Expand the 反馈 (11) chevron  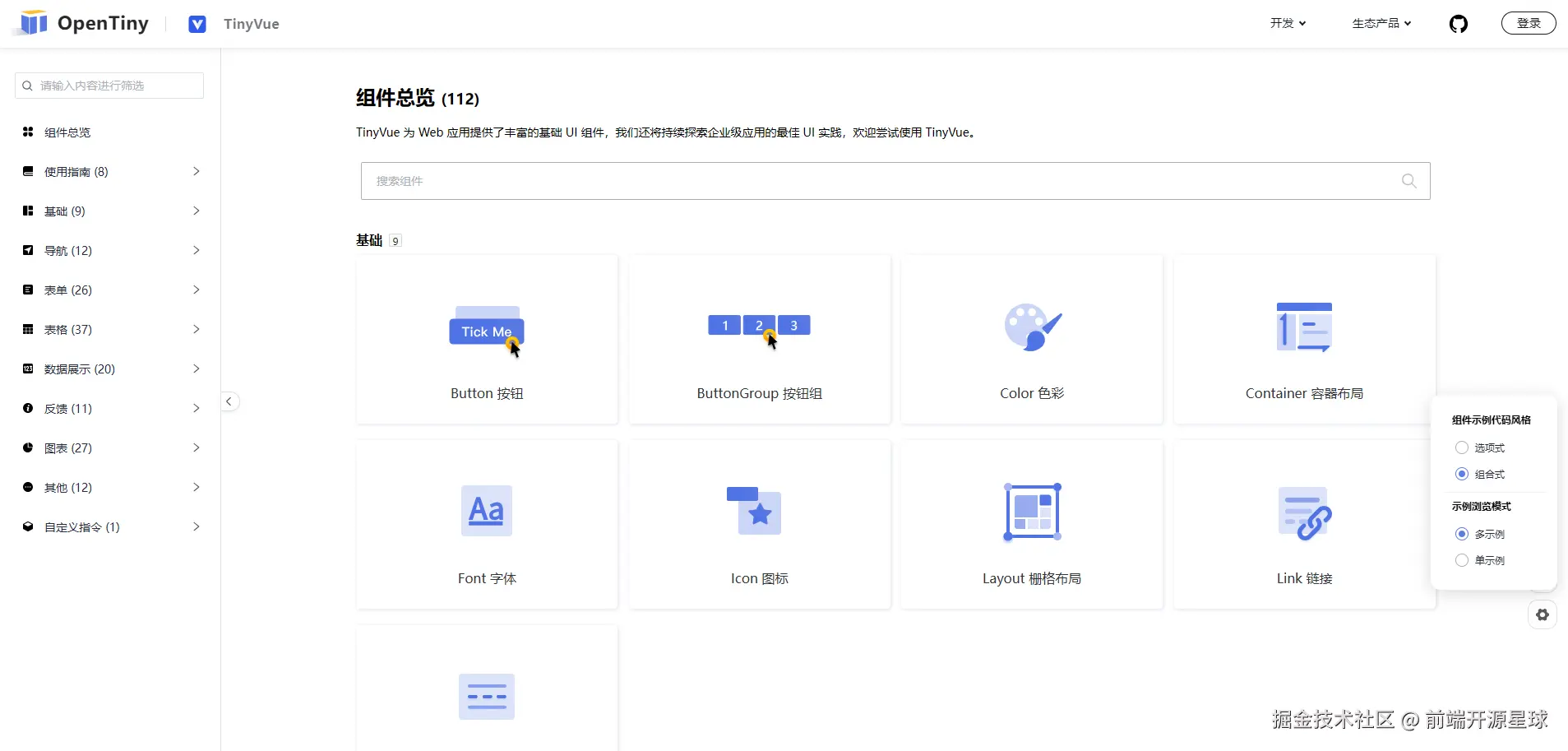(x=197, y=408)
